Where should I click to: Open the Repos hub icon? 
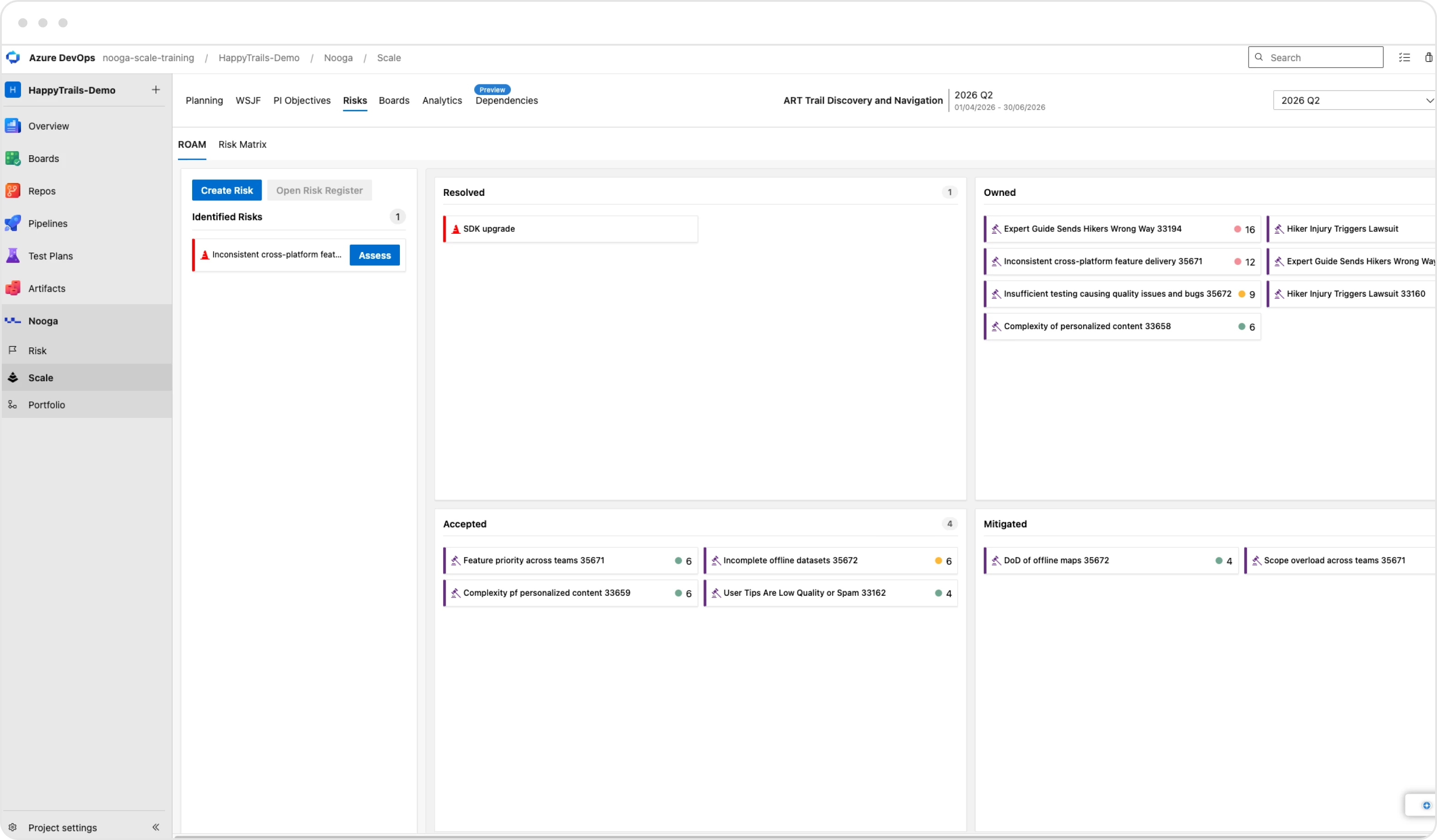click(x=12, y=191)
